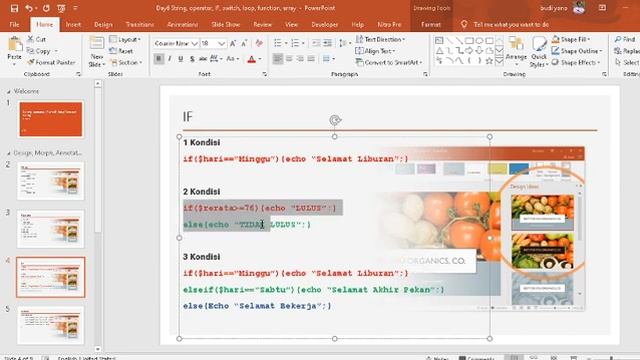Increase font size
This screenshot has height=360, width=640.
[233, 43]
